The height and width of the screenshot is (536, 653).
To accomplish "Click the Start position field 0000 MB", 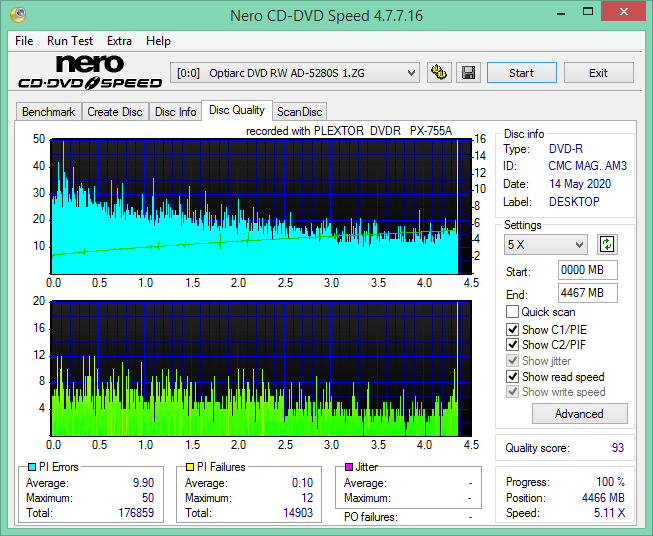I will point(587,270).
